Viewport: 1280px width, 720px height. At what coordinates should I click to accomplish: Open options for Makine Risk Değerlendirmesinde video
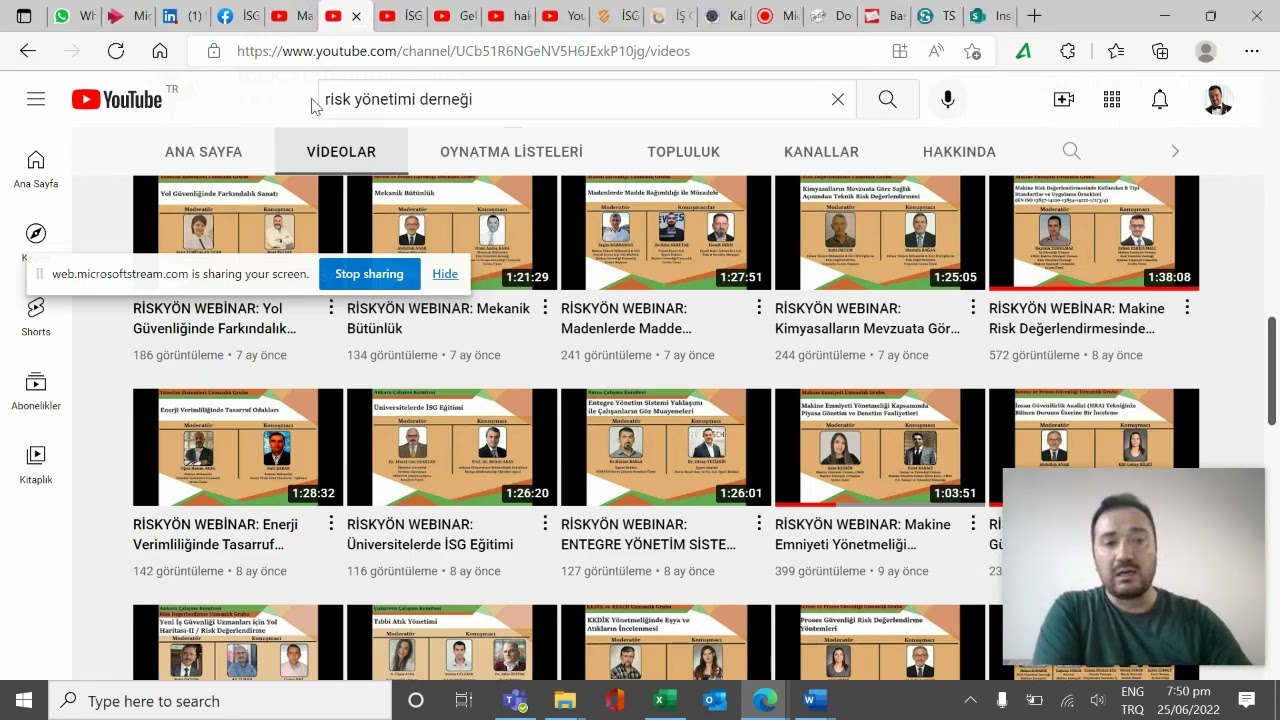[x=1187, y=308]
